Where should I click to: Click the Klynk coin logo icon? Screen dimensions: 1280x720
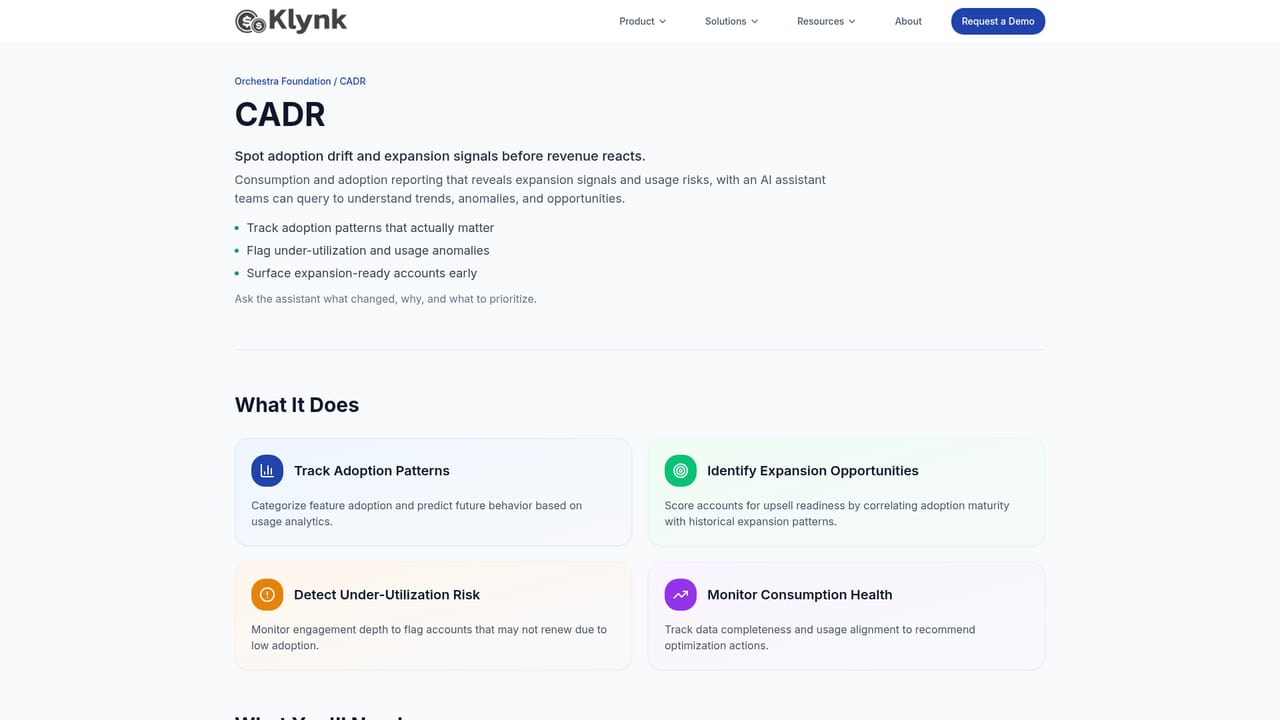251,21
